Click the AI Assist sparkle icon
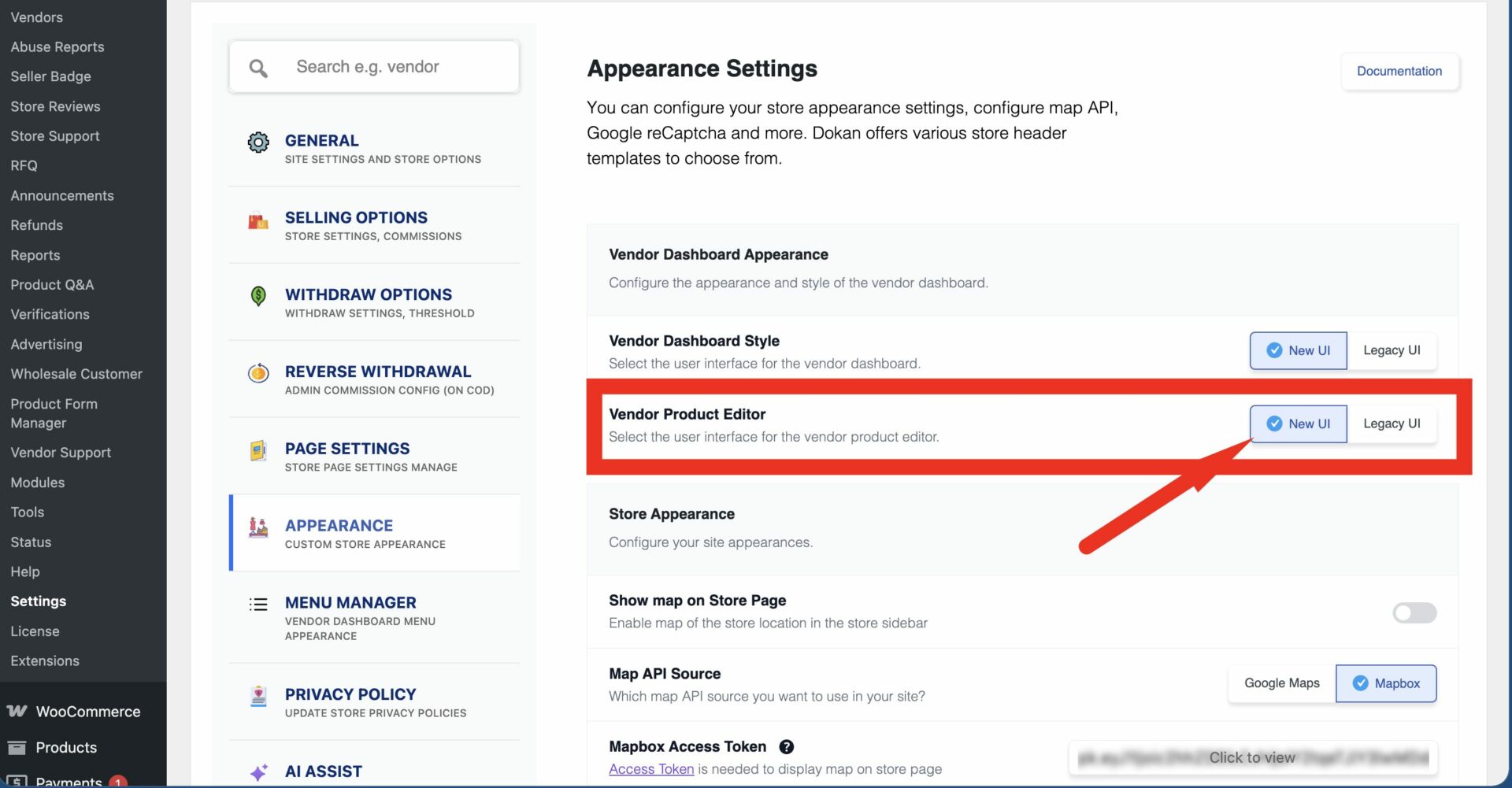The height and width of the screenshot is (788, 1512). (258, 772)
